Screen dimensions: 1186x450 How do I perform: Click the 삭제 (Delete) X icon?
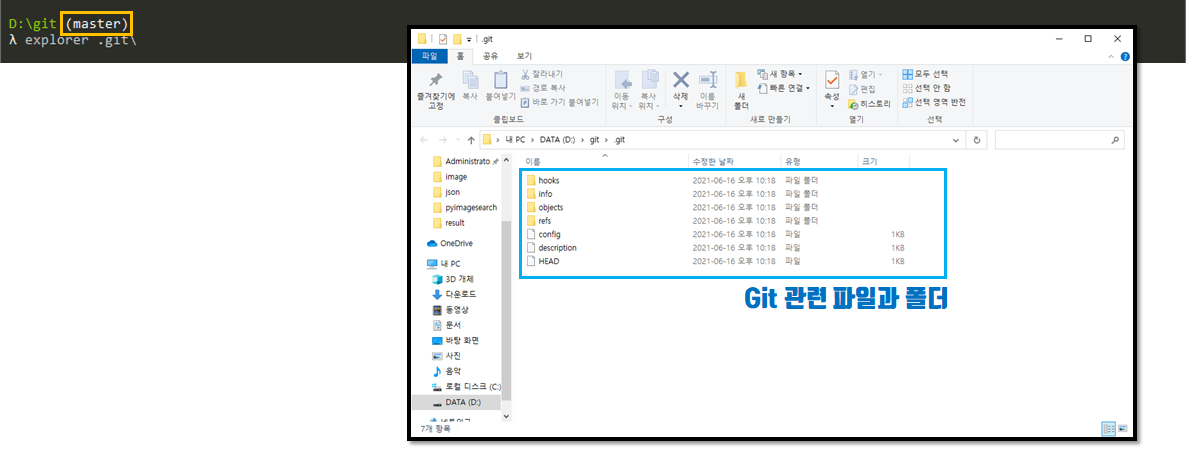[681, 79]
